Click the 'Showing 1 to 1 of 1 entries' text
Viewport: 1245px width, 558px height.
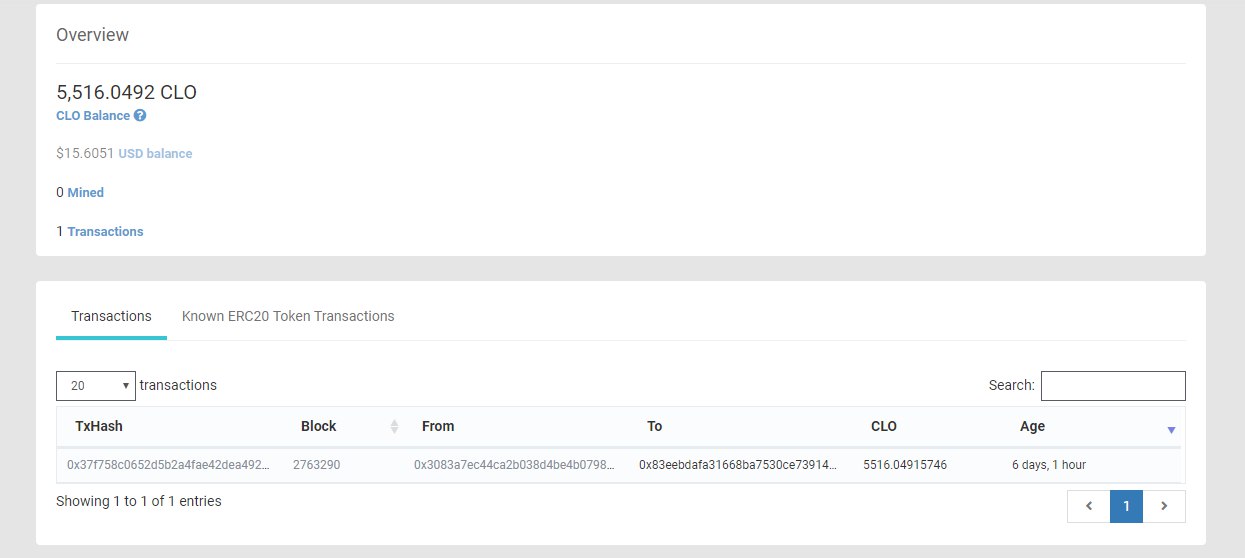(x=139, y=501)
